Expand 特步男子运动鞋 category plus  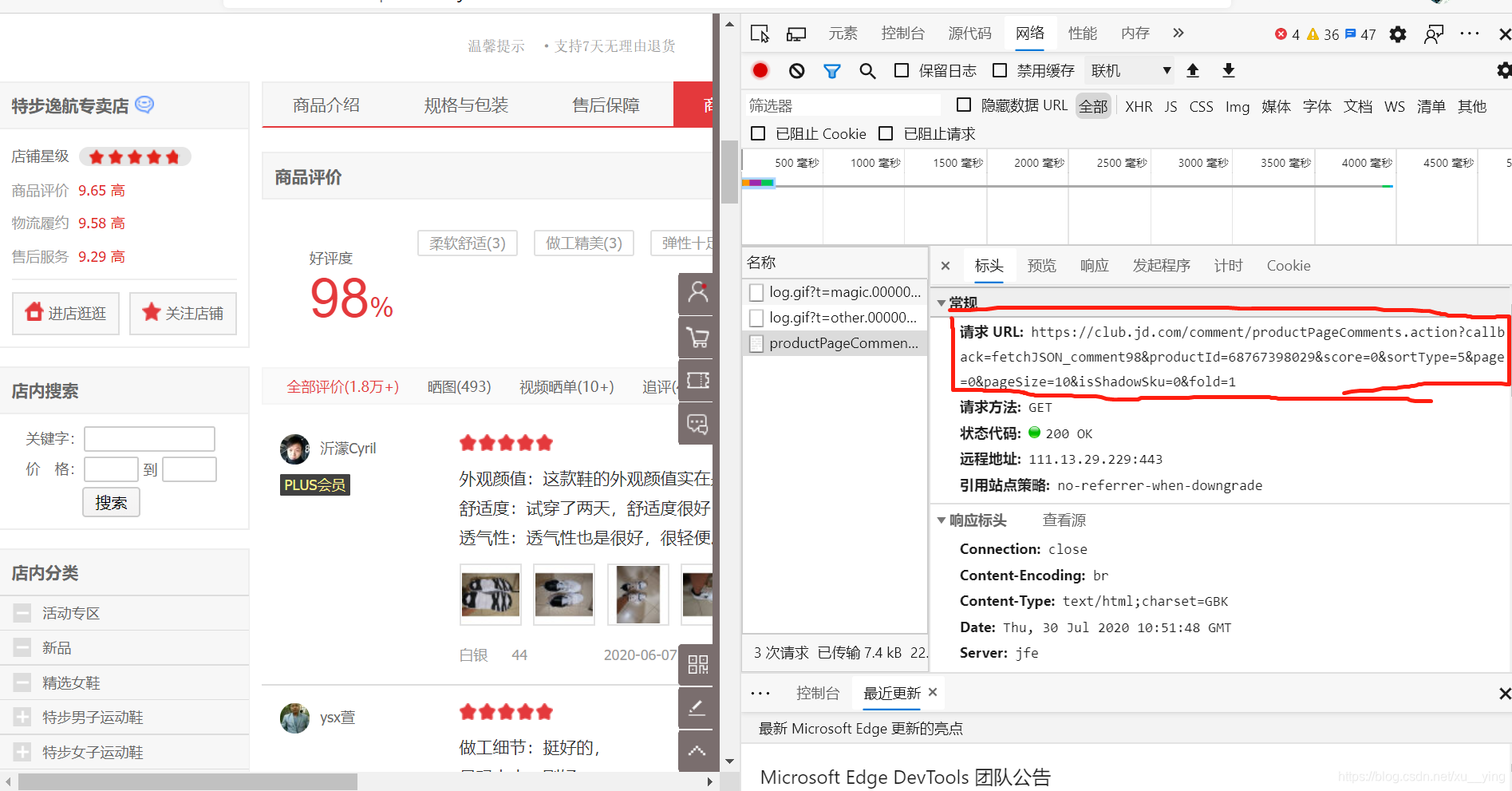click(x=22, y=717)
